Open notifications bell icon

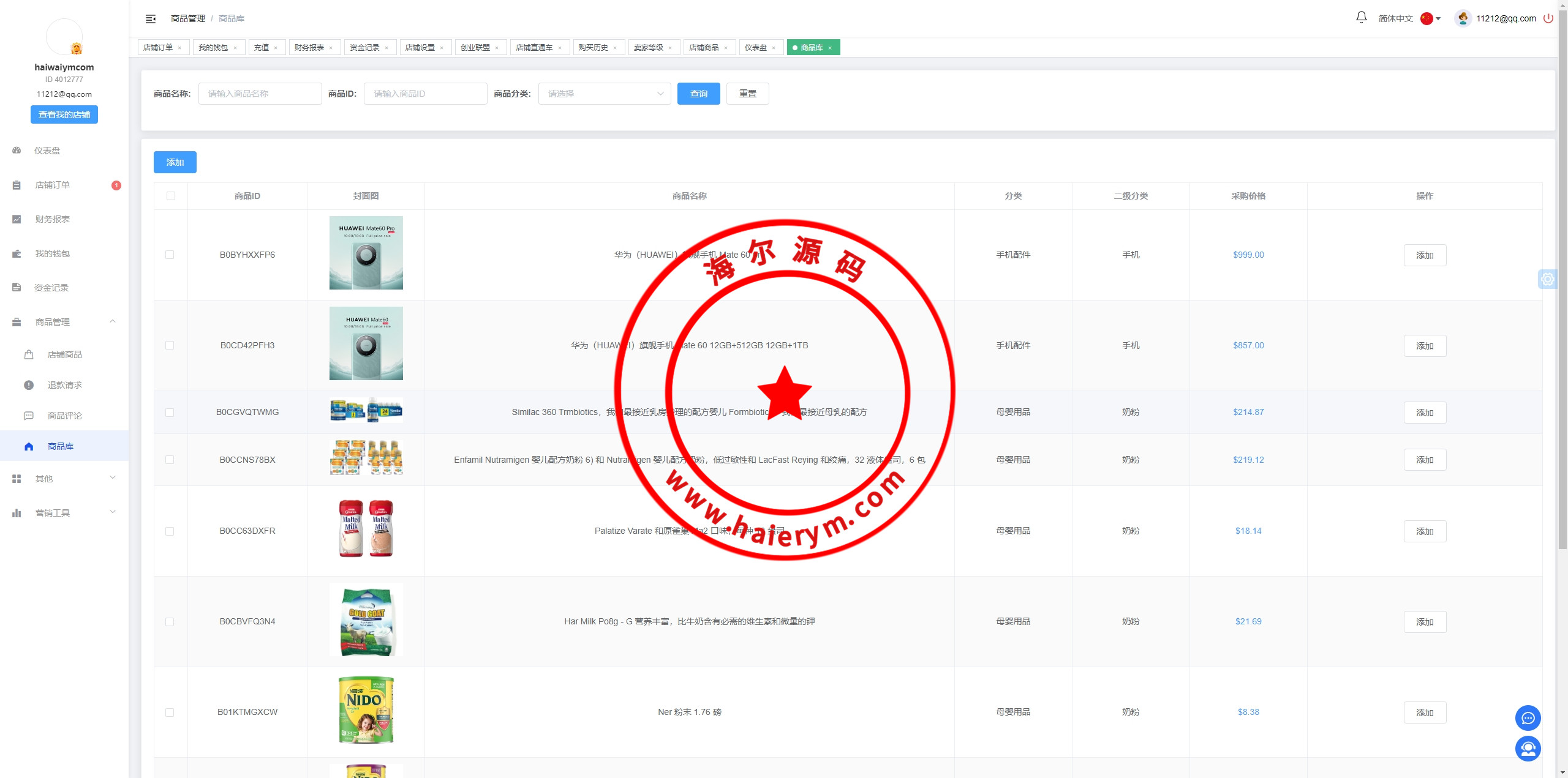point(1361,18)
